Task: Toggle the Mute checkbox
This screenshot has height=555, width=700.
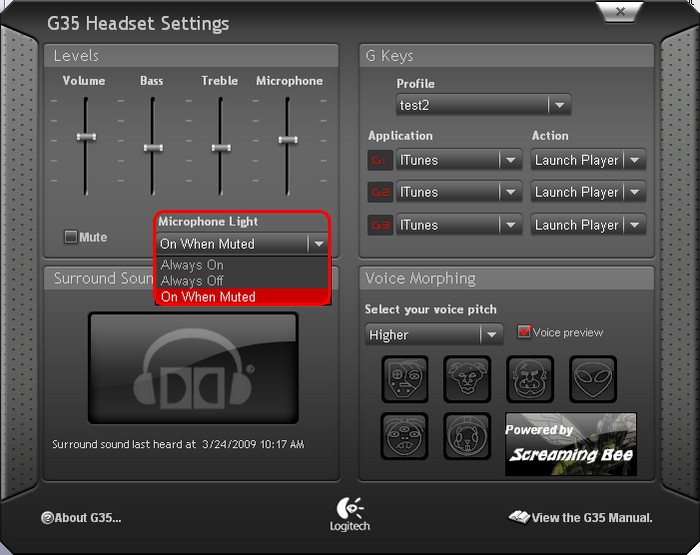Action: 71,237
